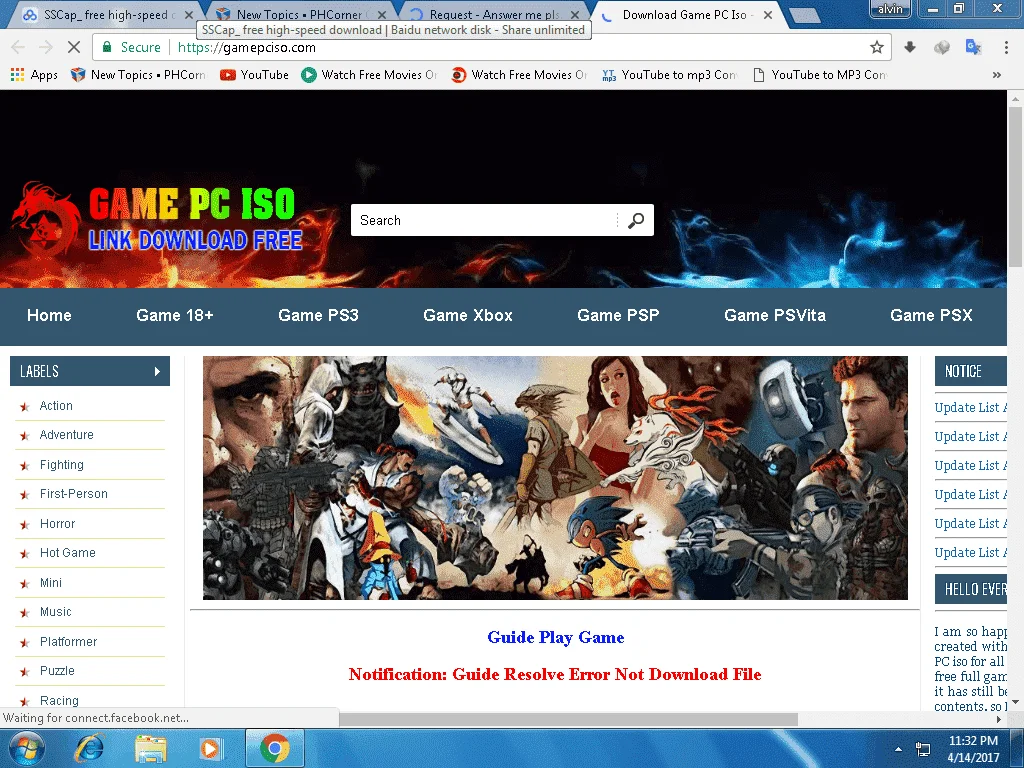Switch to New Topics PHCorner tab
This screenshot has width=1024, height=768.
click(x=298, y=14)
